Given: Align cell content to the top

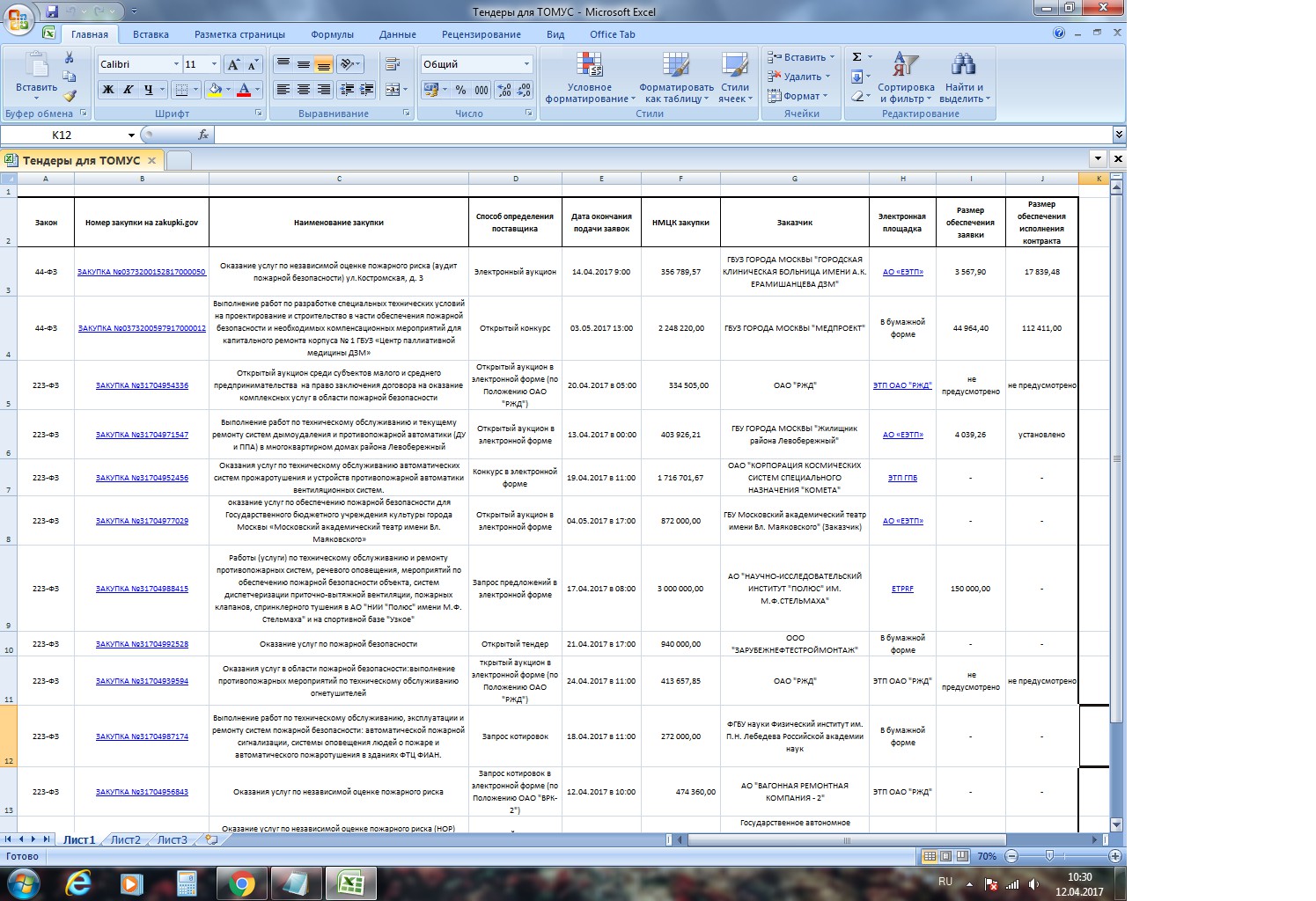Looking at the screenshot, I should 283,64.
